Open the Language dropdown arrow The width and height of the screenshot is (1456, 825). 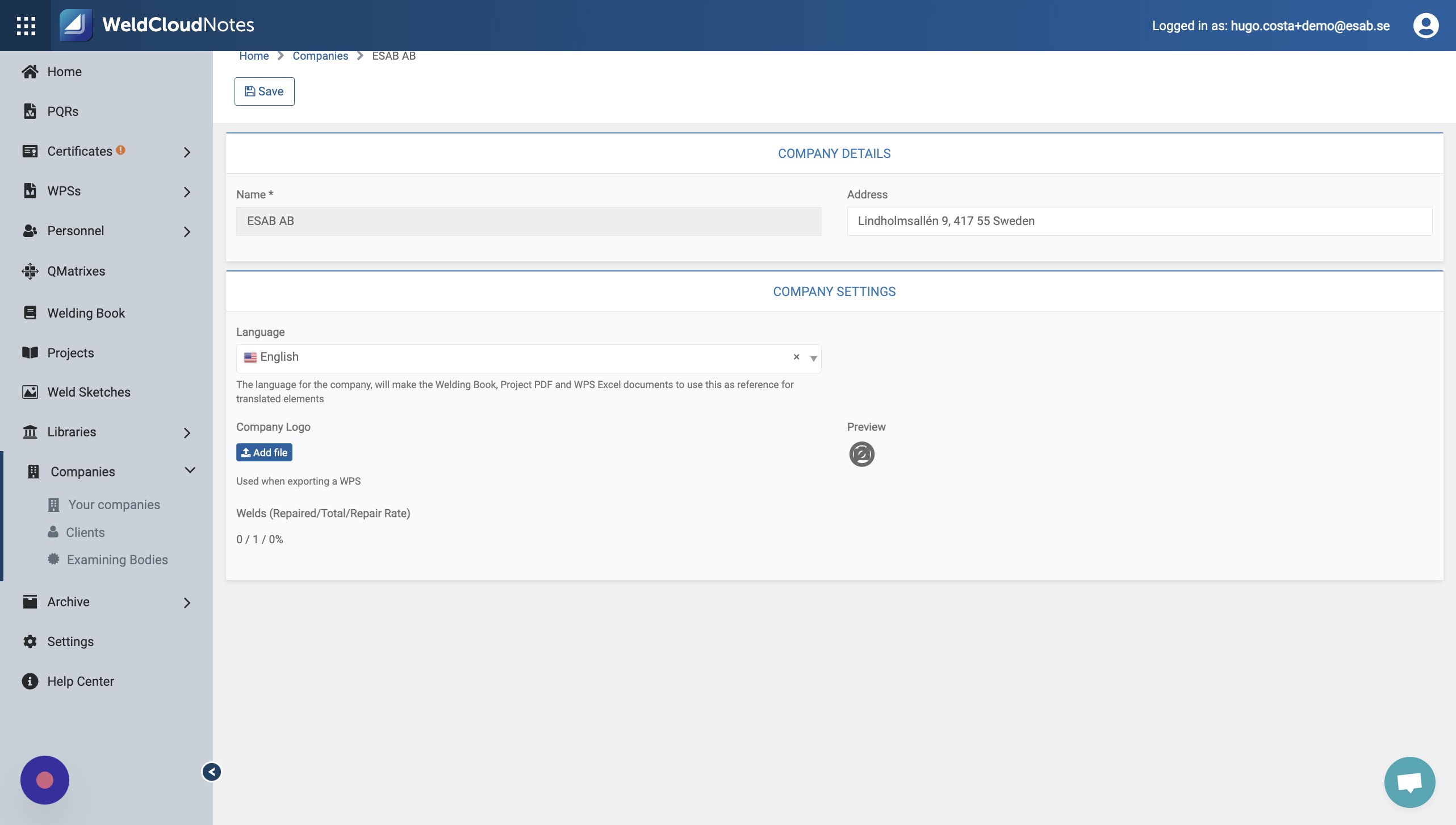(814, 359)
